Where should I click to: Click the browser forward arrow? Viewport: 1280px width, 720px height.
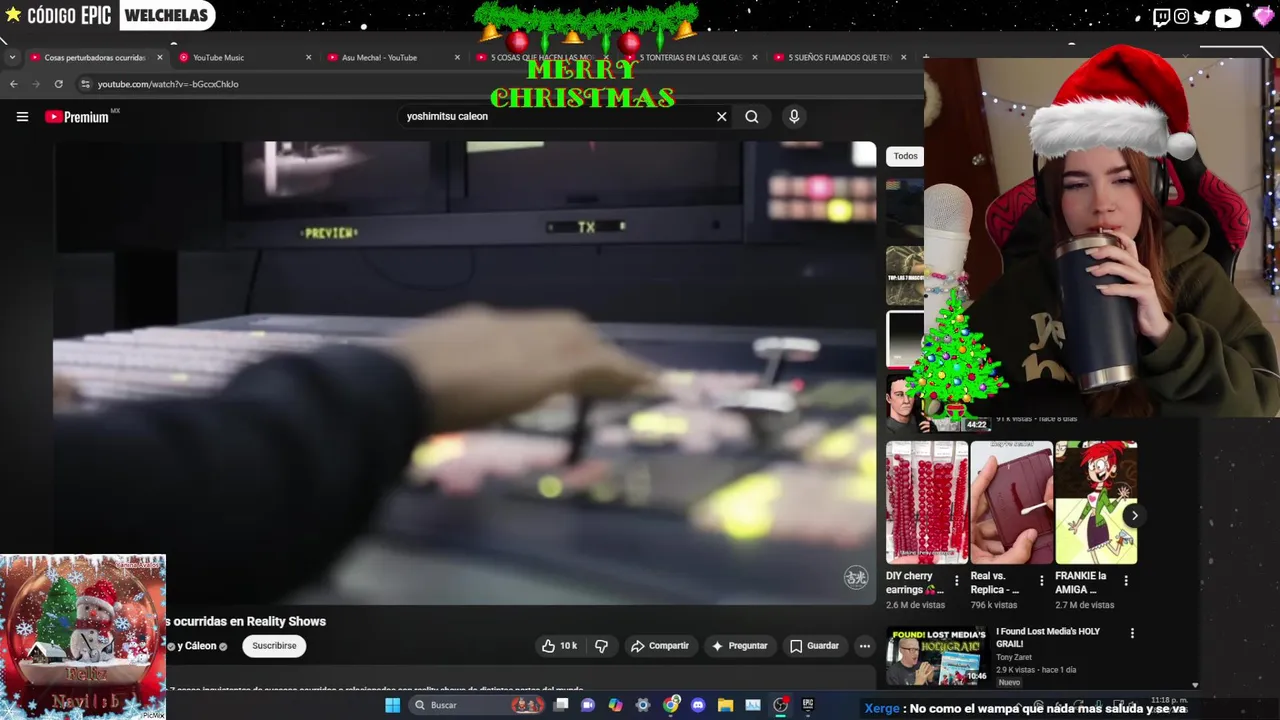point(36,84)
